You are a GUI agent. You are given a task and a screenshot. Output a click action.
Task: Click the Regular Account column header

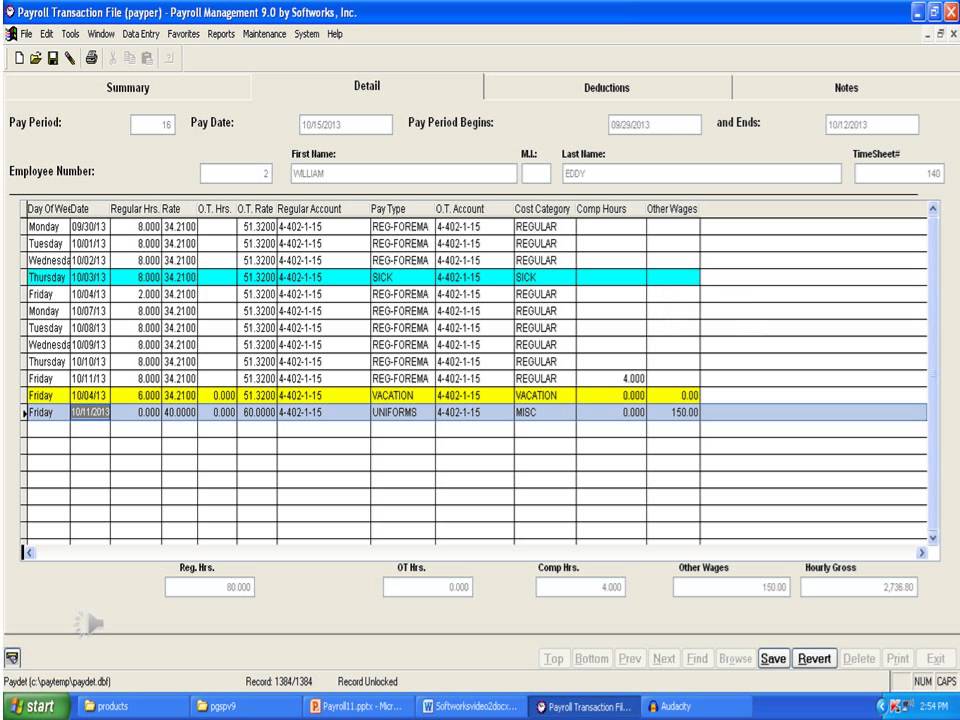(x=323, y=209)
